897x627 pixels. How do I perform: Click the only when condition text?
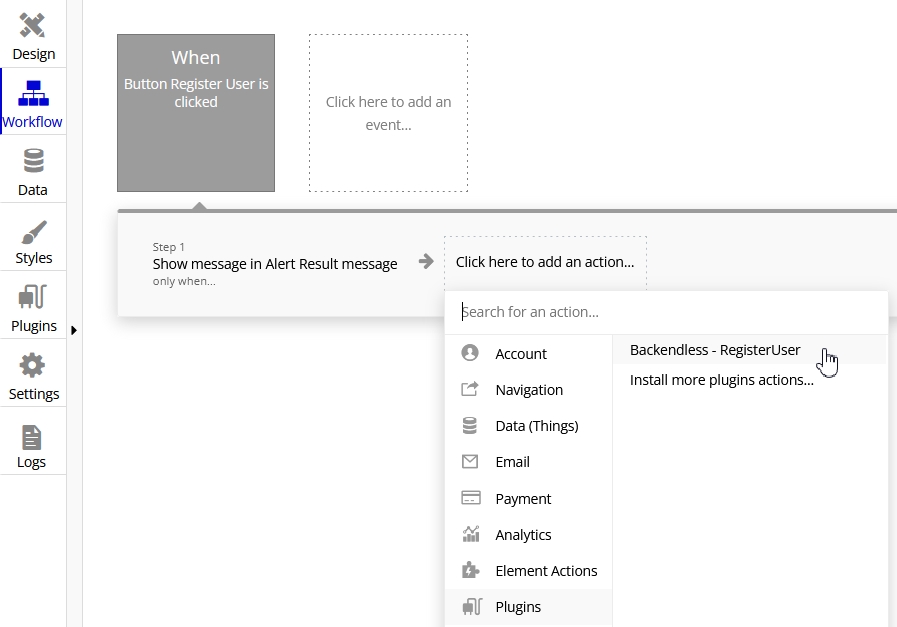point(184,281)
